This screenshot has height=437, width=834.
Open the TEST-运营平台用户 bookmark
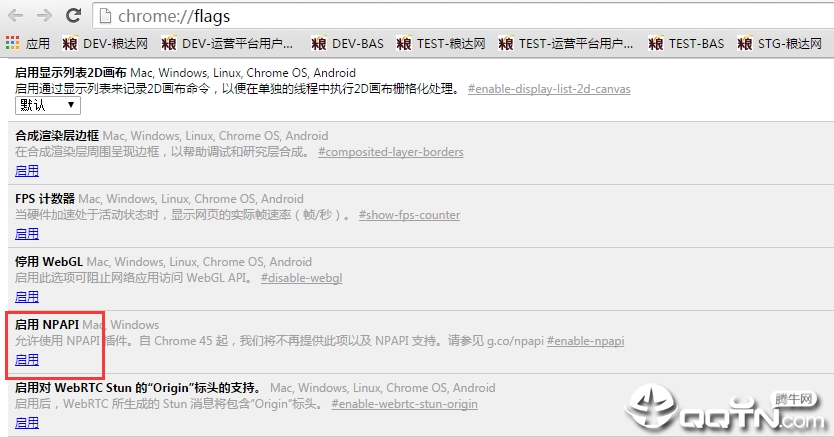click(566, 43)
